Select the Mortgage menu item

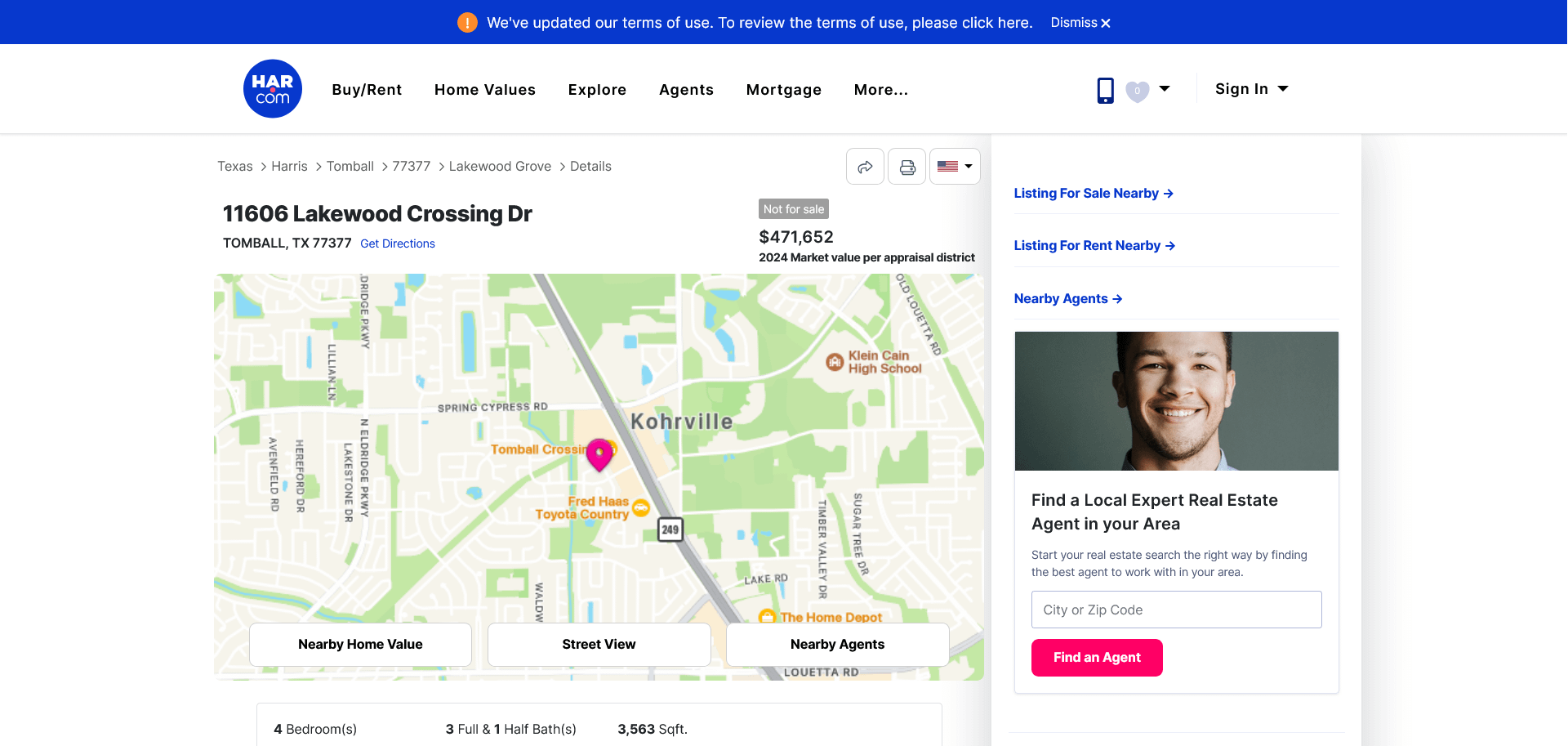784,90
